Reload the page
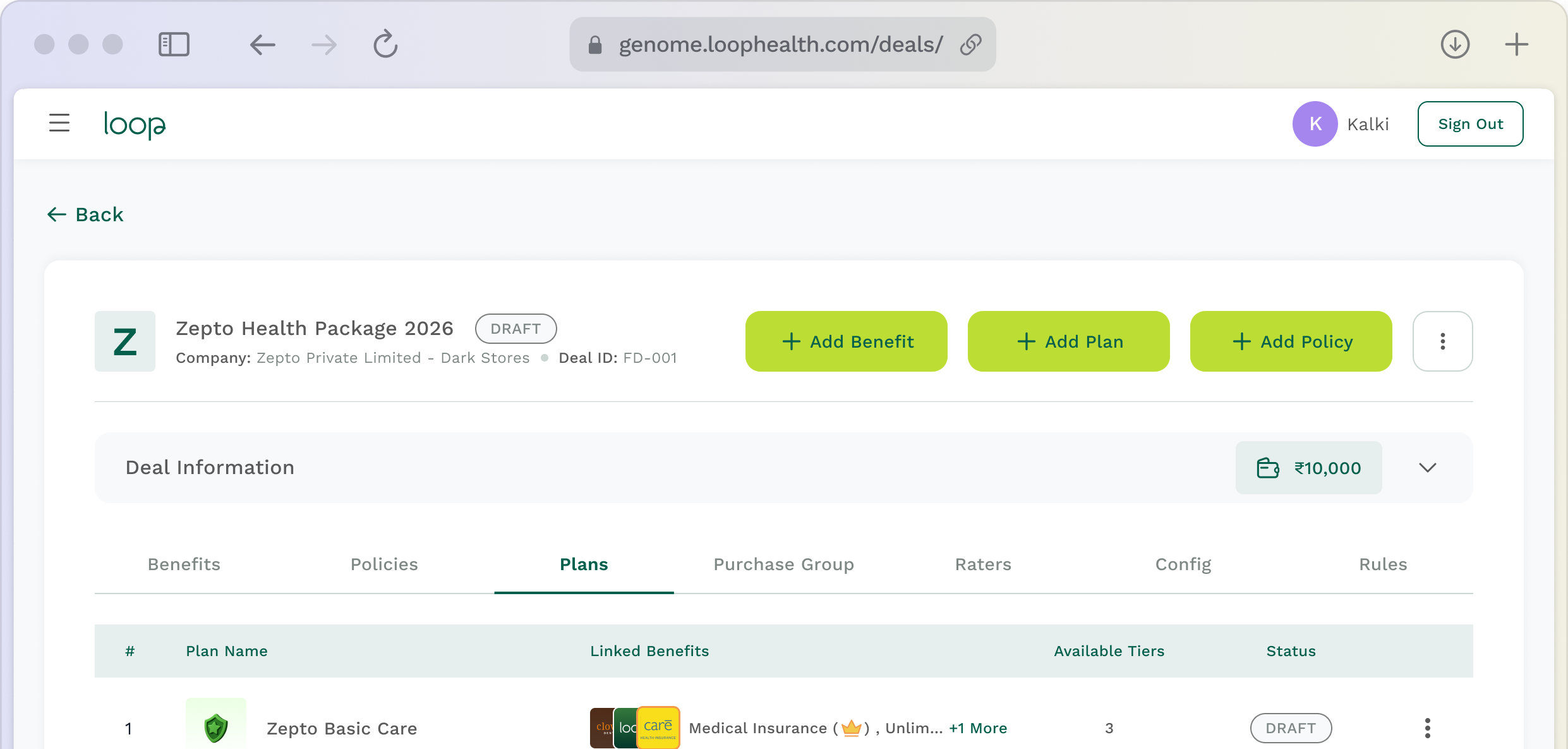 click(x=385, y=44)
